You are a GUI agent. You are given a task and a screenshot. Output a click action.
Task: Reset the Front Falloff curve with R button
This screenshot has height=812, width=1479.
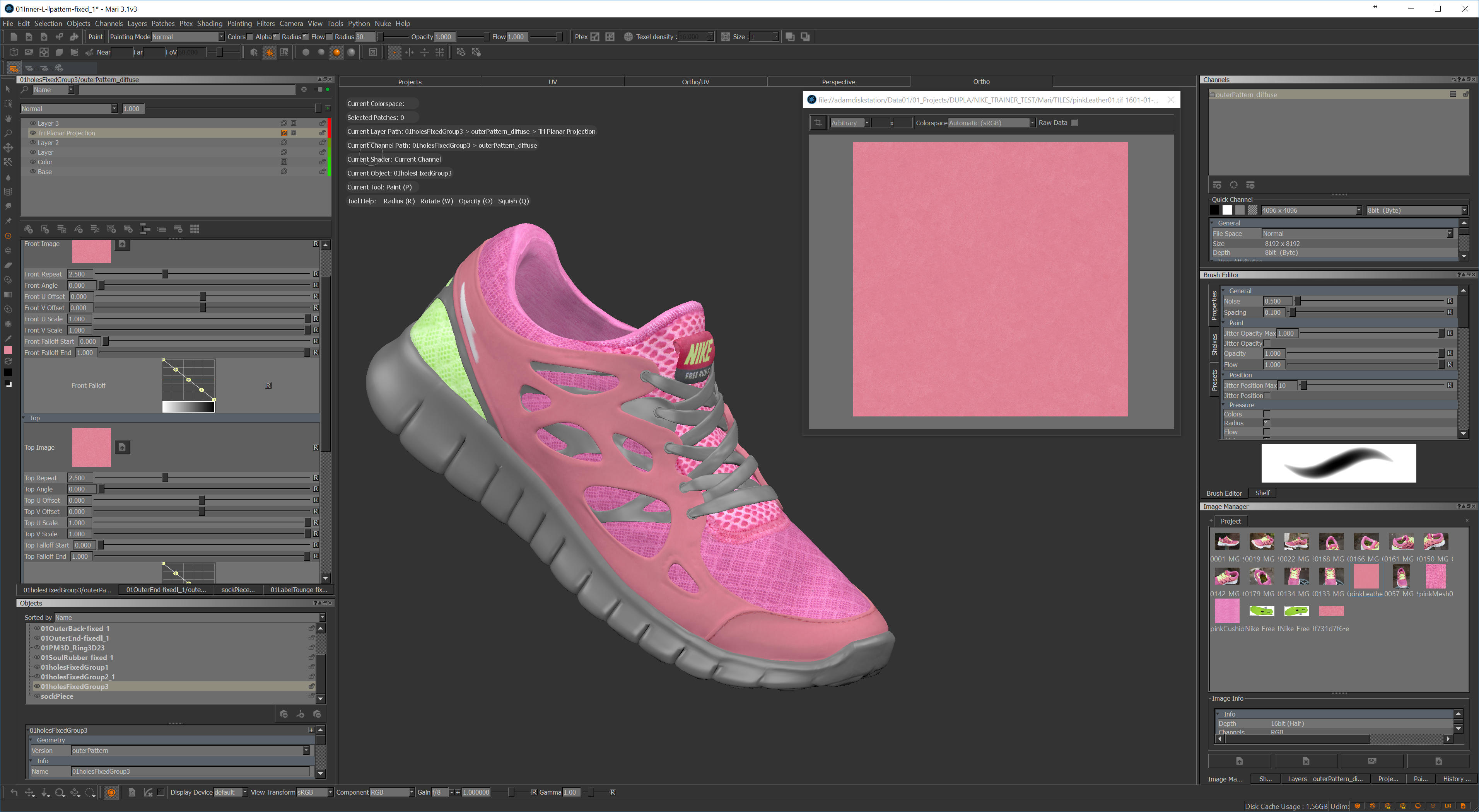pyautogui.click(x=268, y=386)
